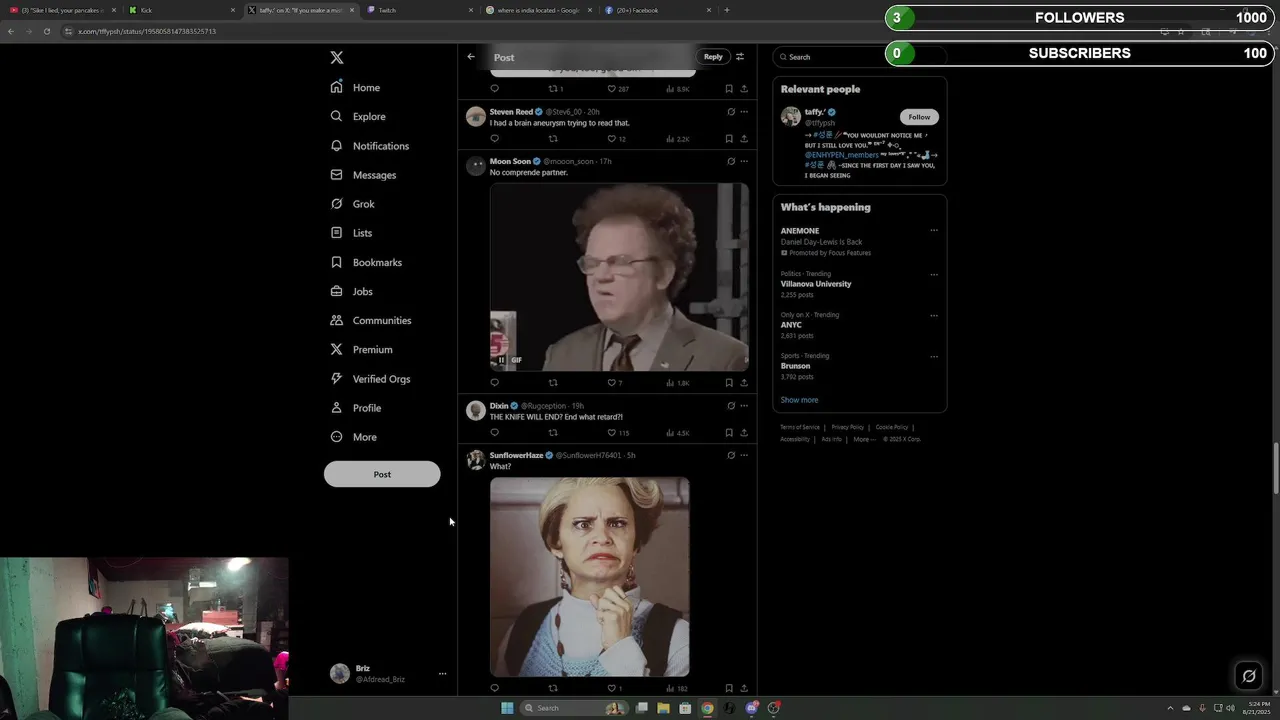Open the Grok floating button
This screenshot has height=720, width=1280.
1249,676
